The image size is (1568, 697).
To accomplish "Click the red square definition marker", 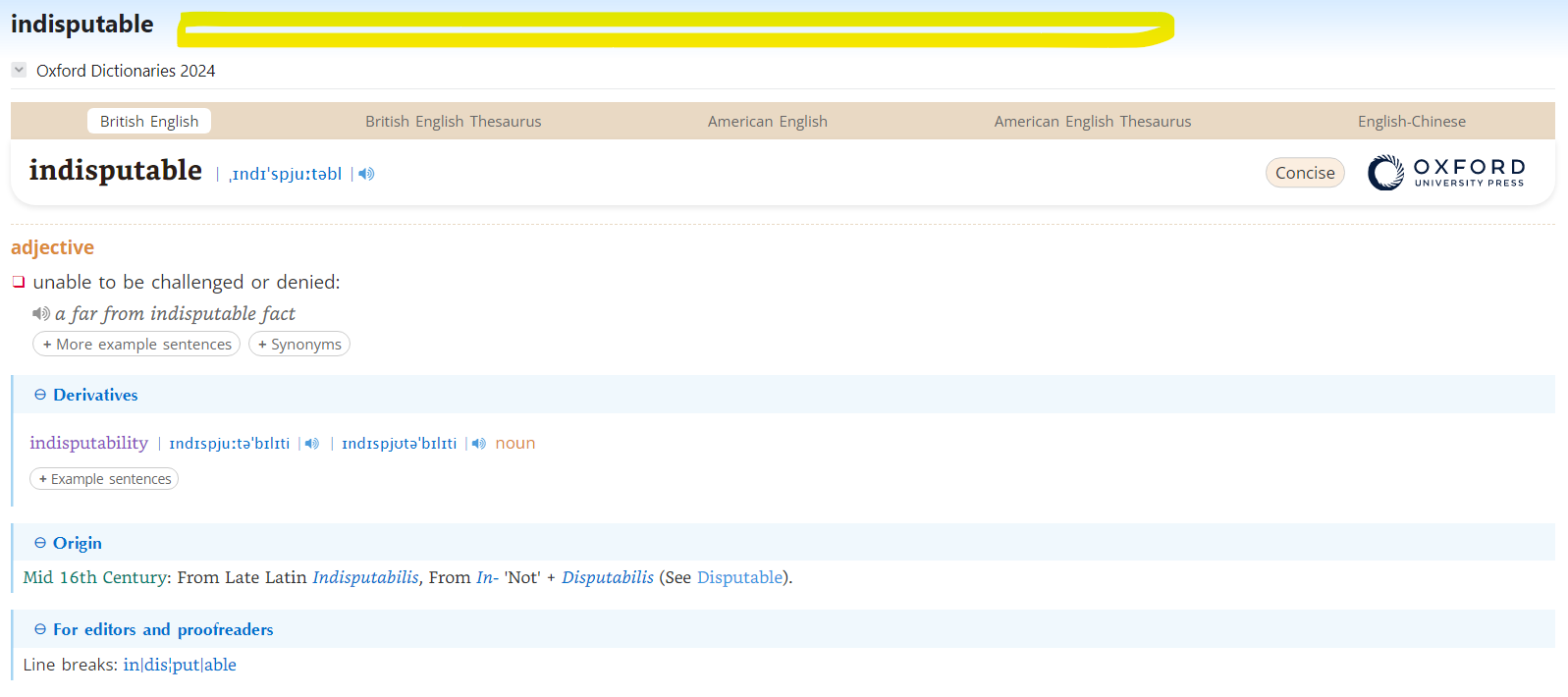I will click(19, 283).
